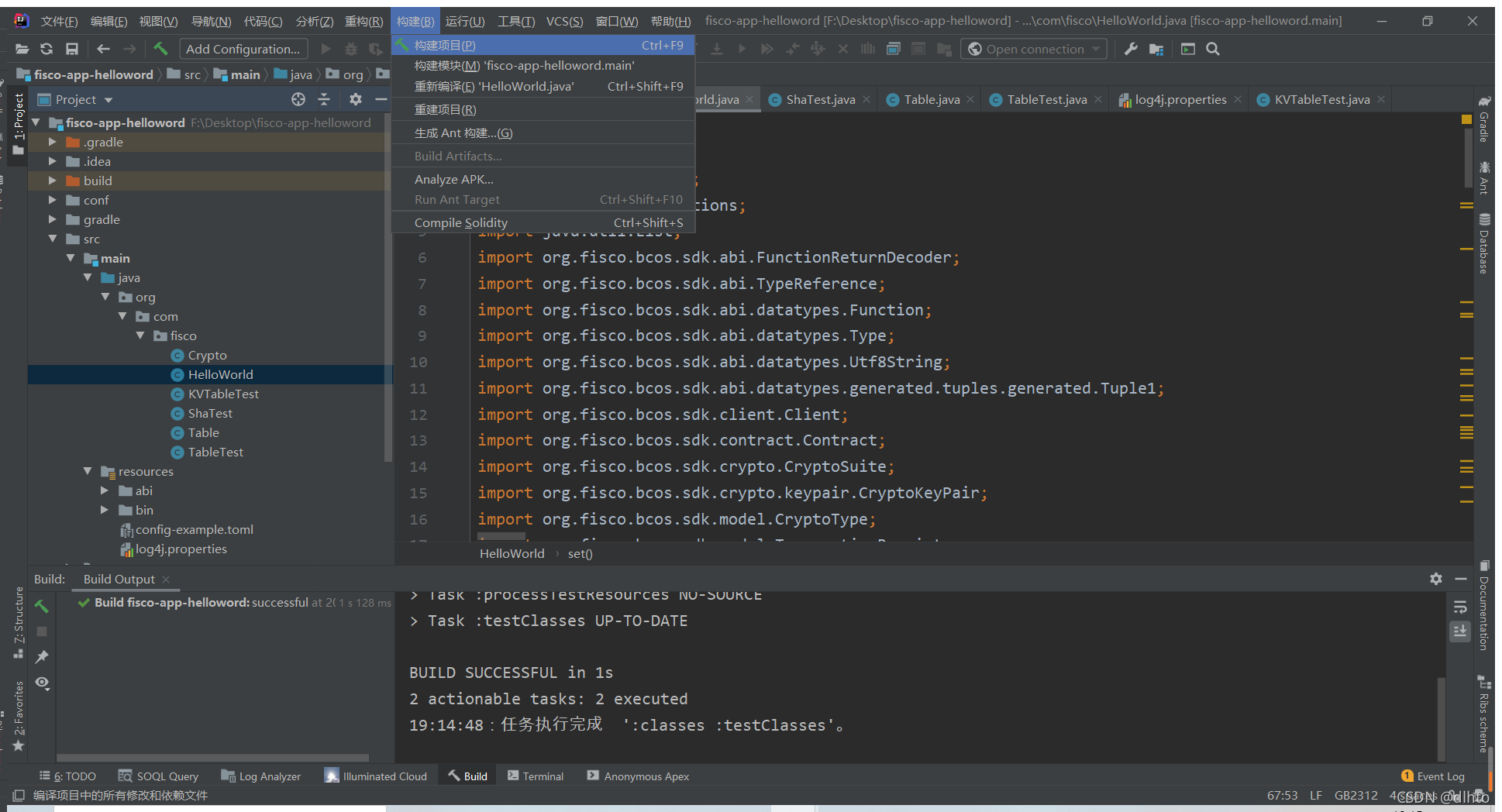Click the rebuild hammer icon in Build panel

pyautogui.click(x=42, y=606)
